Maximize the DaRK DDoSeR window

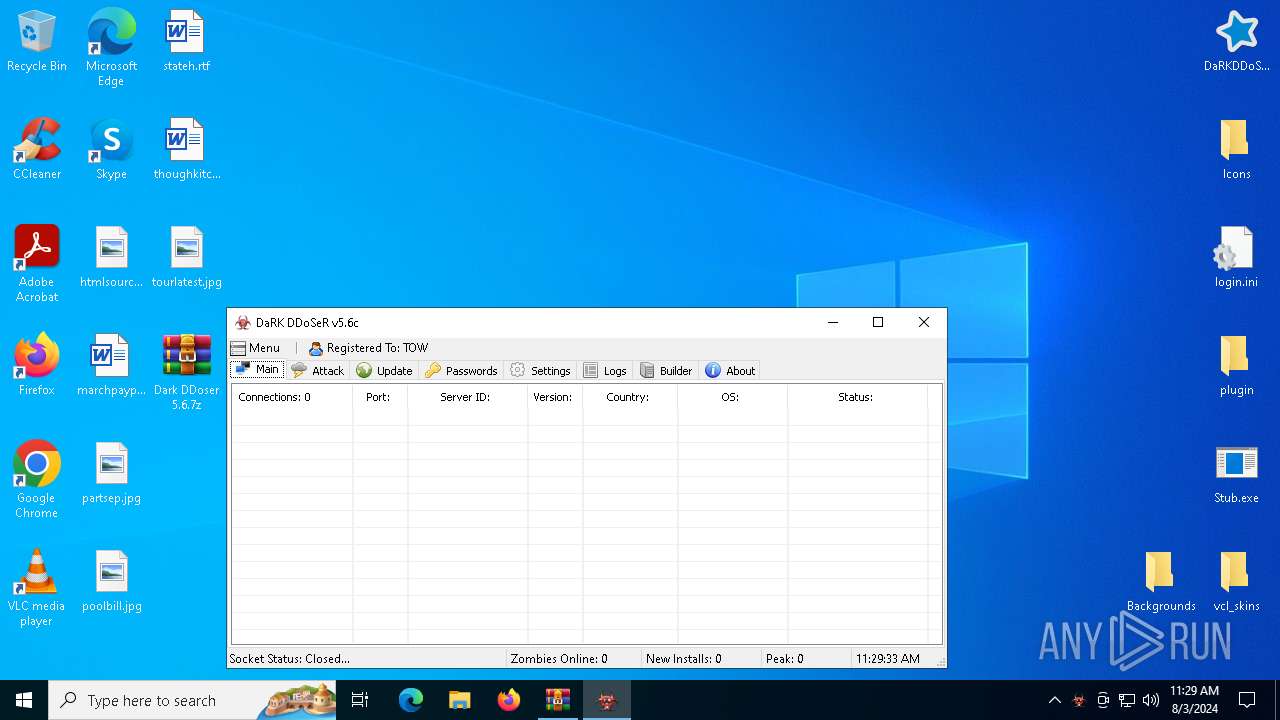[x=878, y=322]
